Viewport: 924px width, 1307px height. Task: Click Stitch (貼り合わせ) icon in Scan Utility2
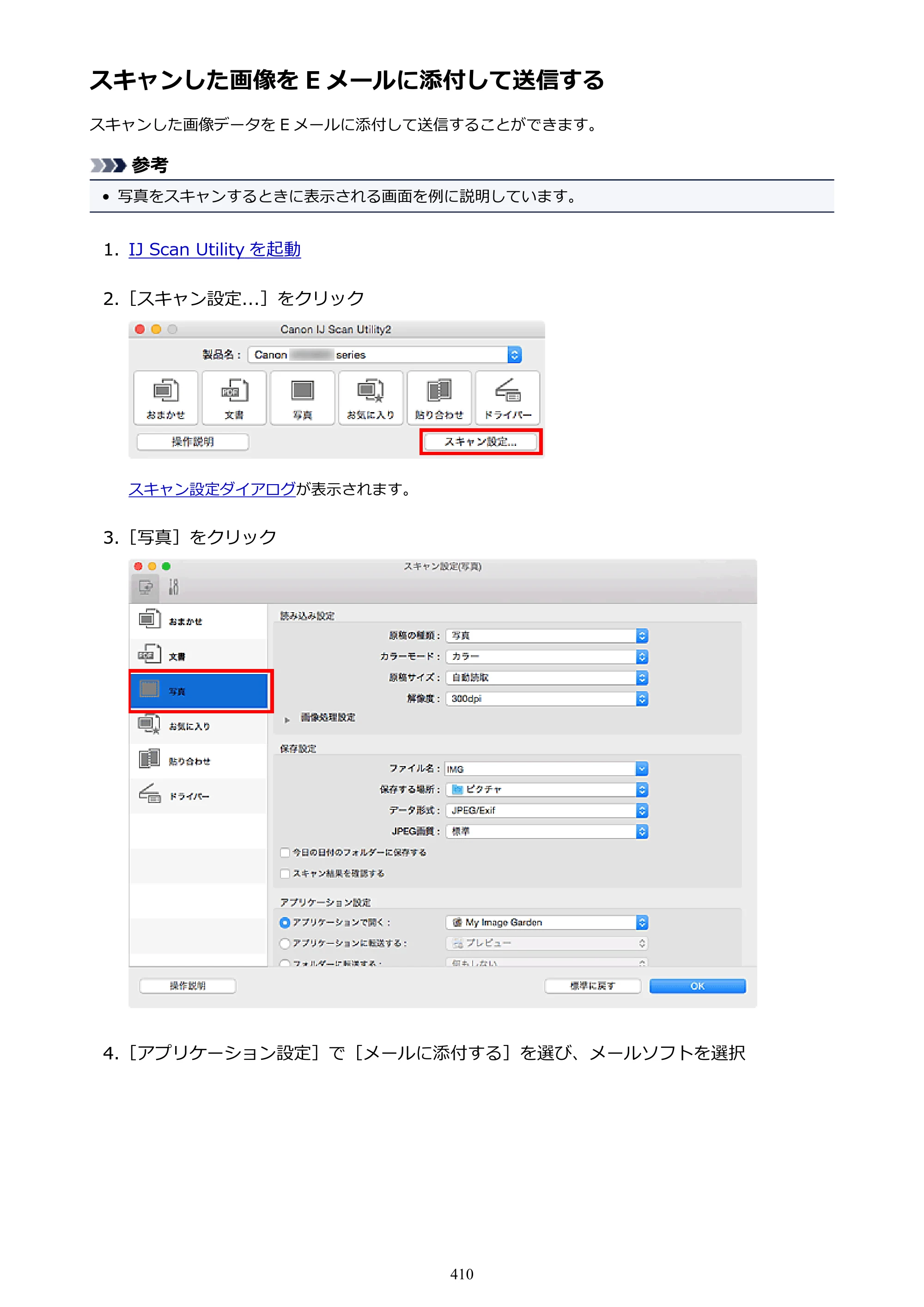coord(439,398)
